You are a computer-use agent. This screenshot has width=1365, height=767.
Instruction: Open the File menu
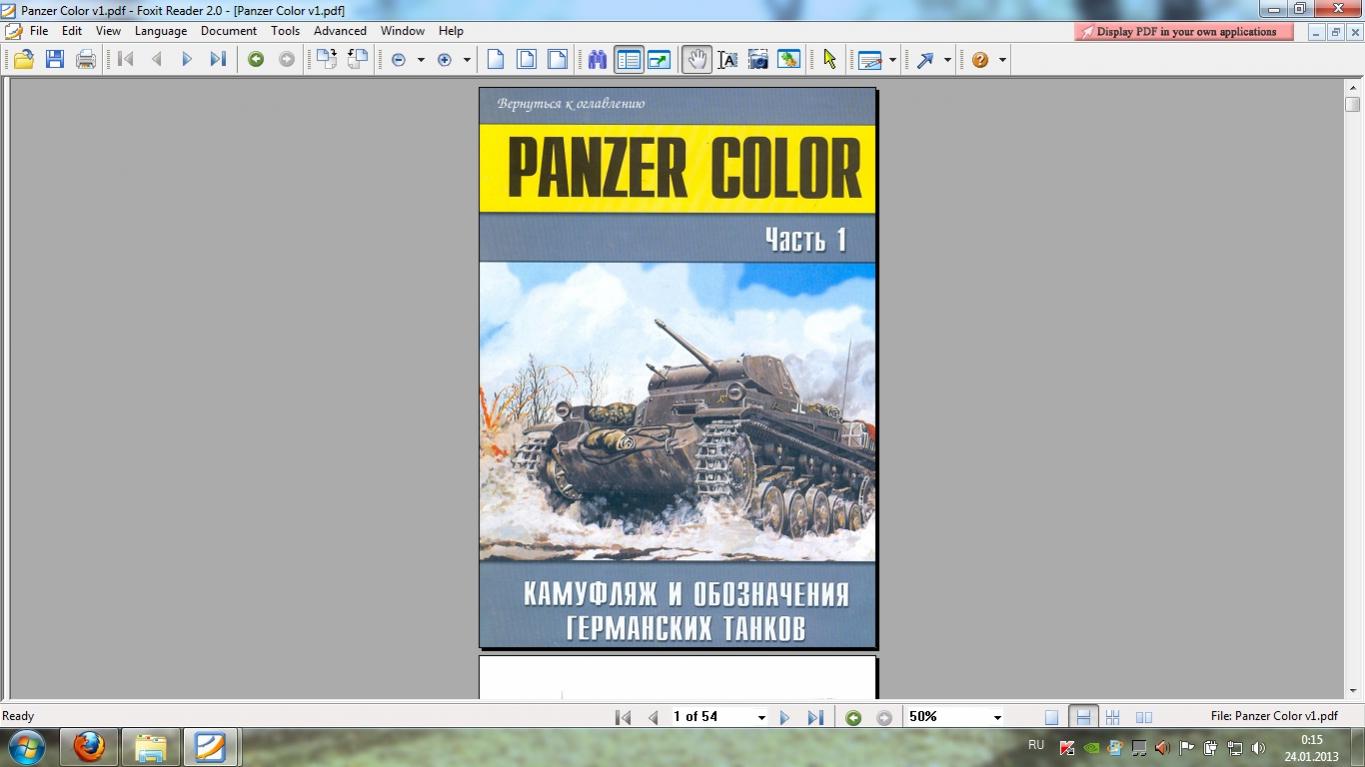pos(39,31)
